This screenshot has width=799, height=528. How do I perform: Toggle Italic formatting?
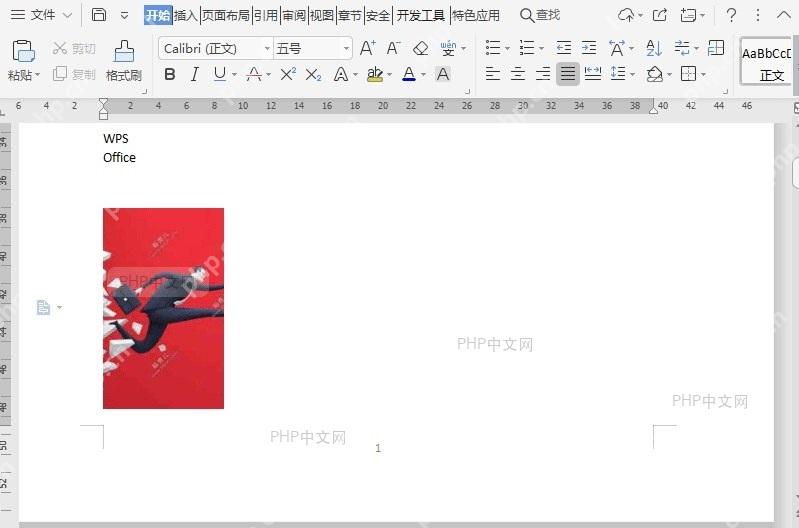tap(195, 74)
